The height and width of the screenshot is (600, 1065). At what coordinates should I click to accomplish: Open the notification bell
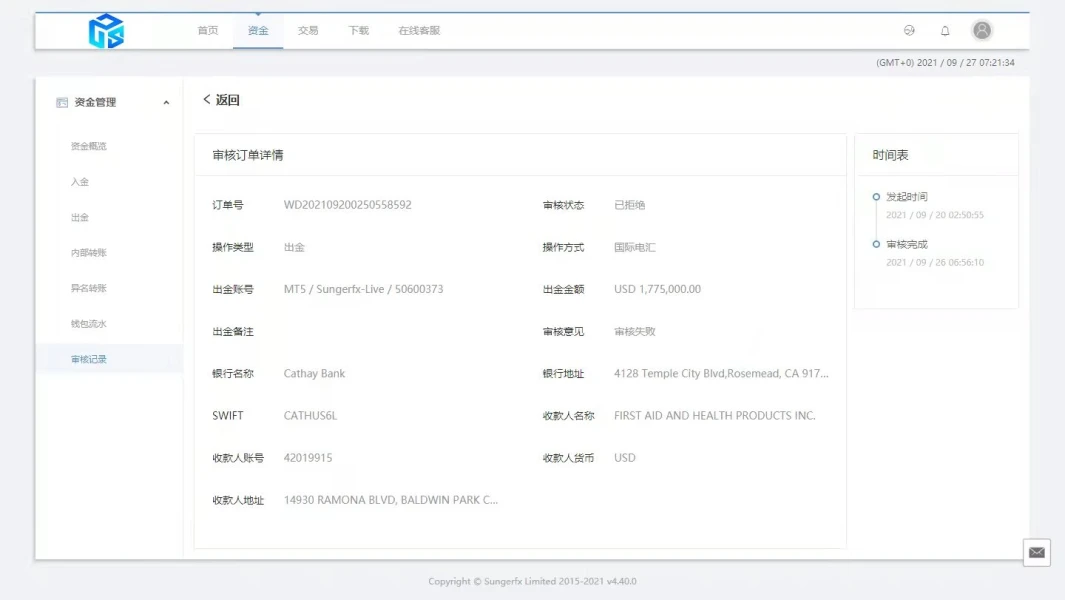pos(945,31)
